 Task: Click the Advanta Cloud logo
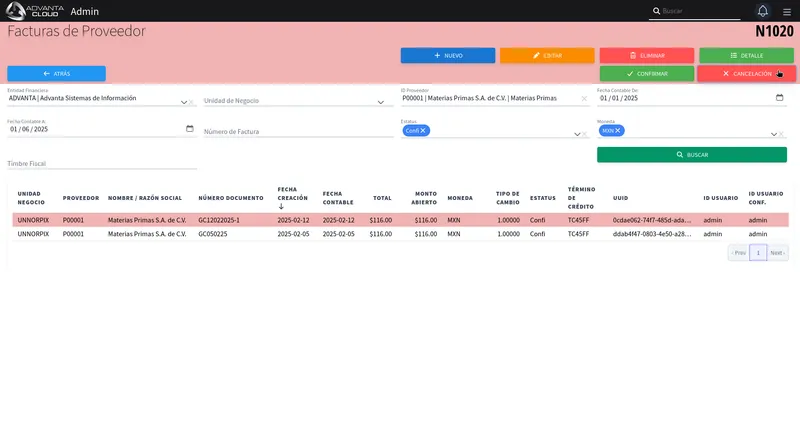(x=35, y=11)
